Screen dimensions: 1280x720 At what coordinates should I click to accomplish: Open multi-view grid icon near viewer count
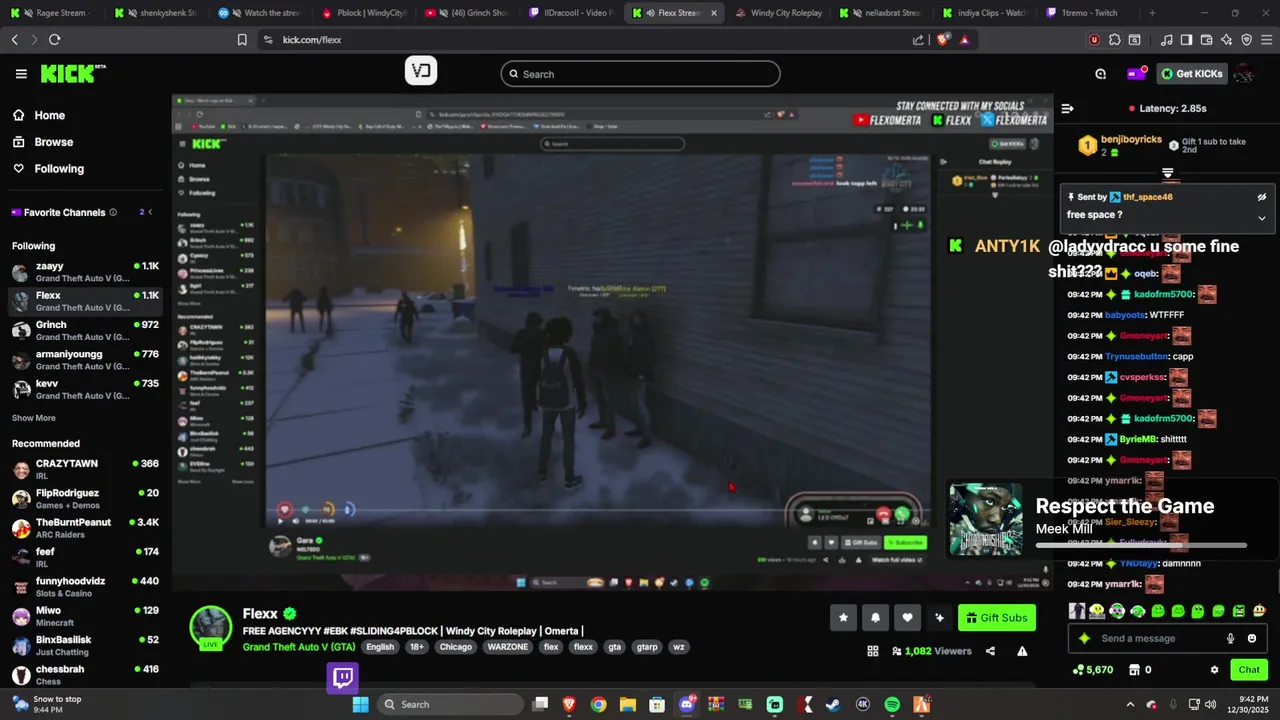873,651
